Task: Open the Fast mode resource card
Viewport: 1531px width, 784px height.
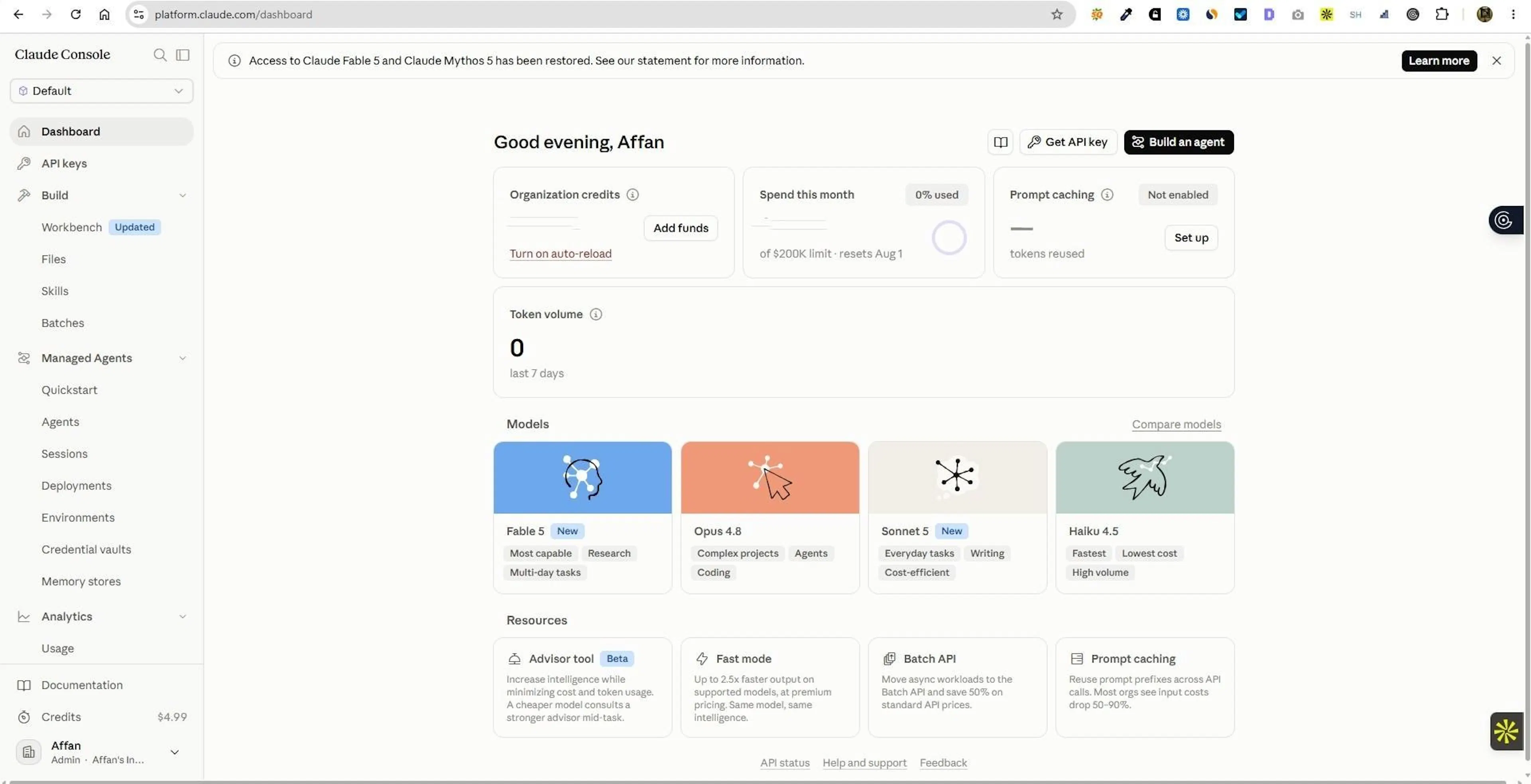Action: 770,687
